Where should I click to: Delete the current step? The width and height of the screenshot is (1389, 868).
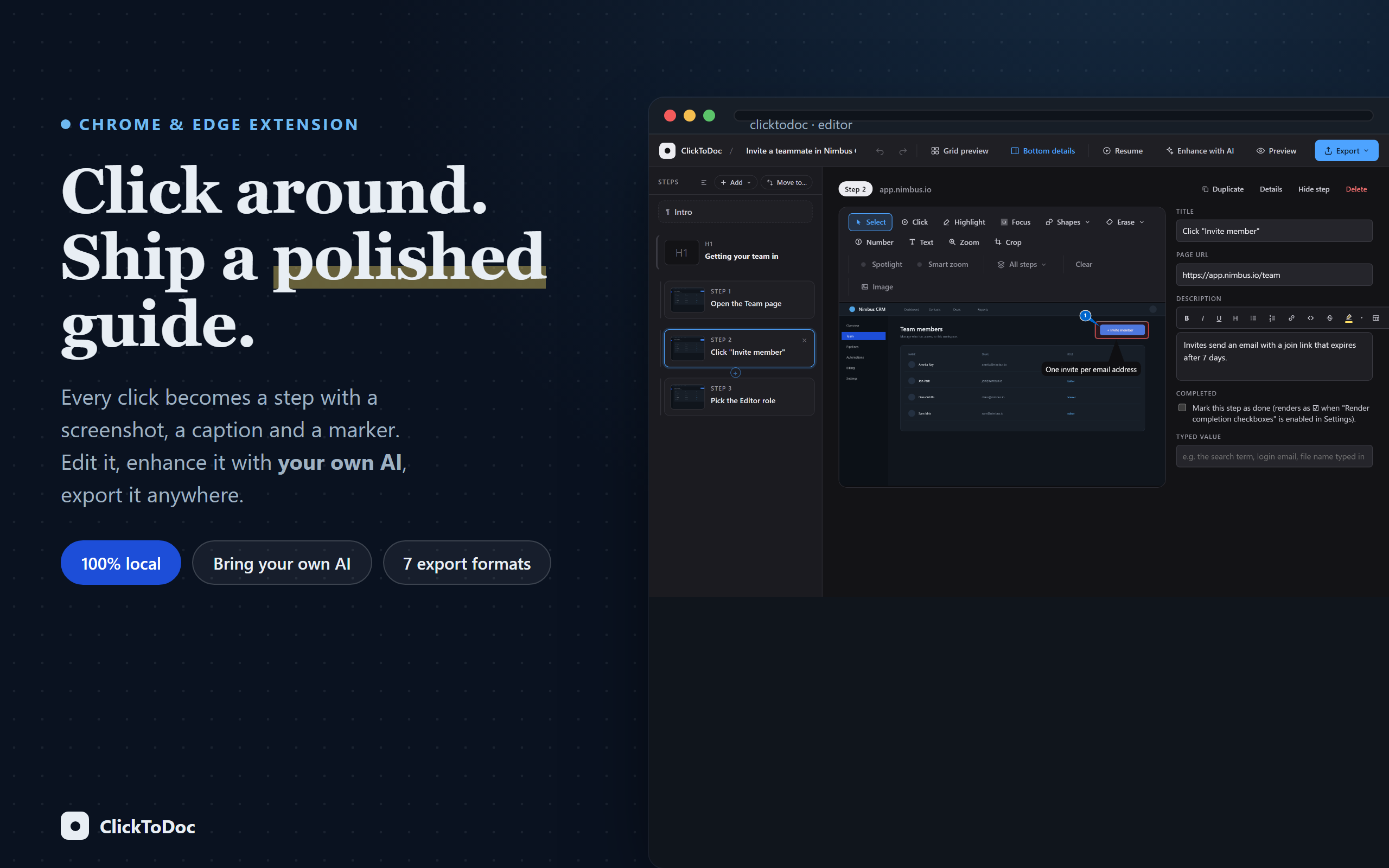[1356, 189]
